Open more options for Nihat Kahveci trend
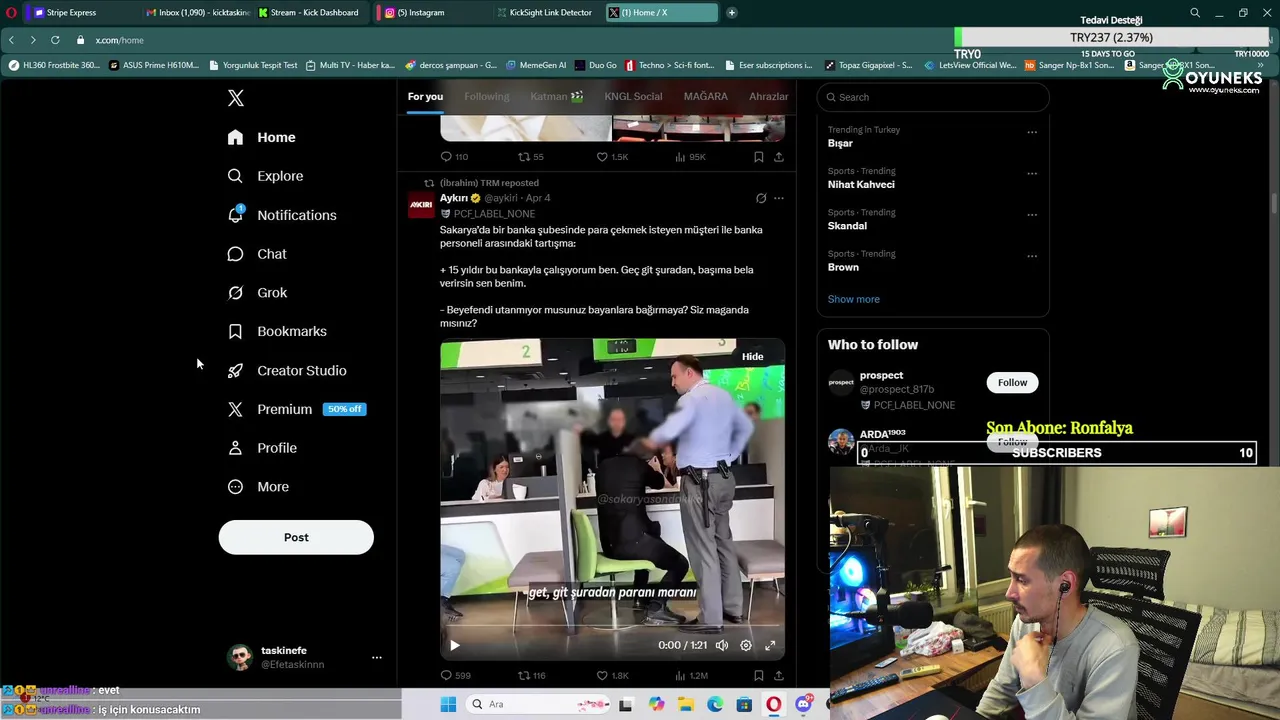 click(x=1032, y=173)
